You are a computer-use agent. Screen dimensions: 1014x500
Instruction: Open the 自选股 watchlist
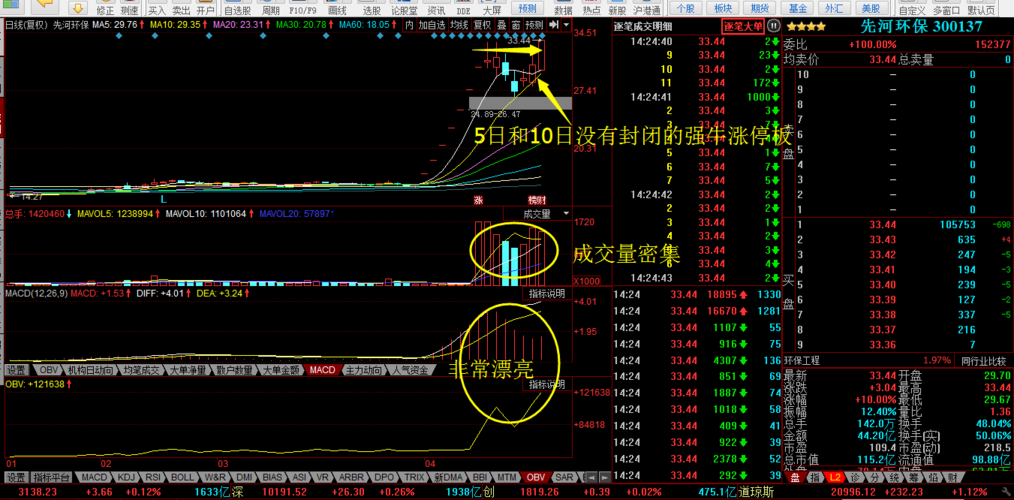237,8
